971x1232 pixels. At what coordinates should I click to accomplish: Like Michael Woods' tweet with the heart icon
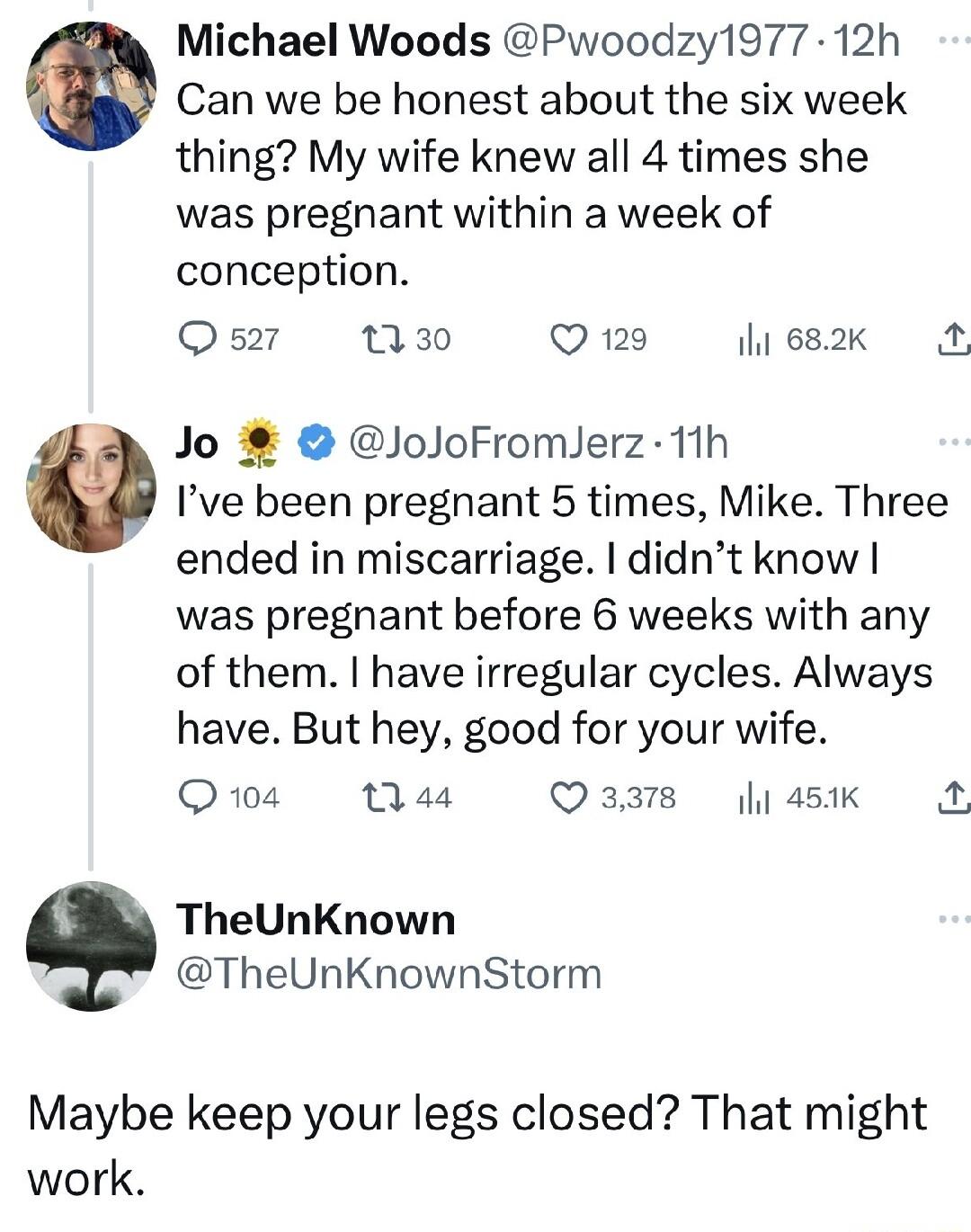(569, 338)
